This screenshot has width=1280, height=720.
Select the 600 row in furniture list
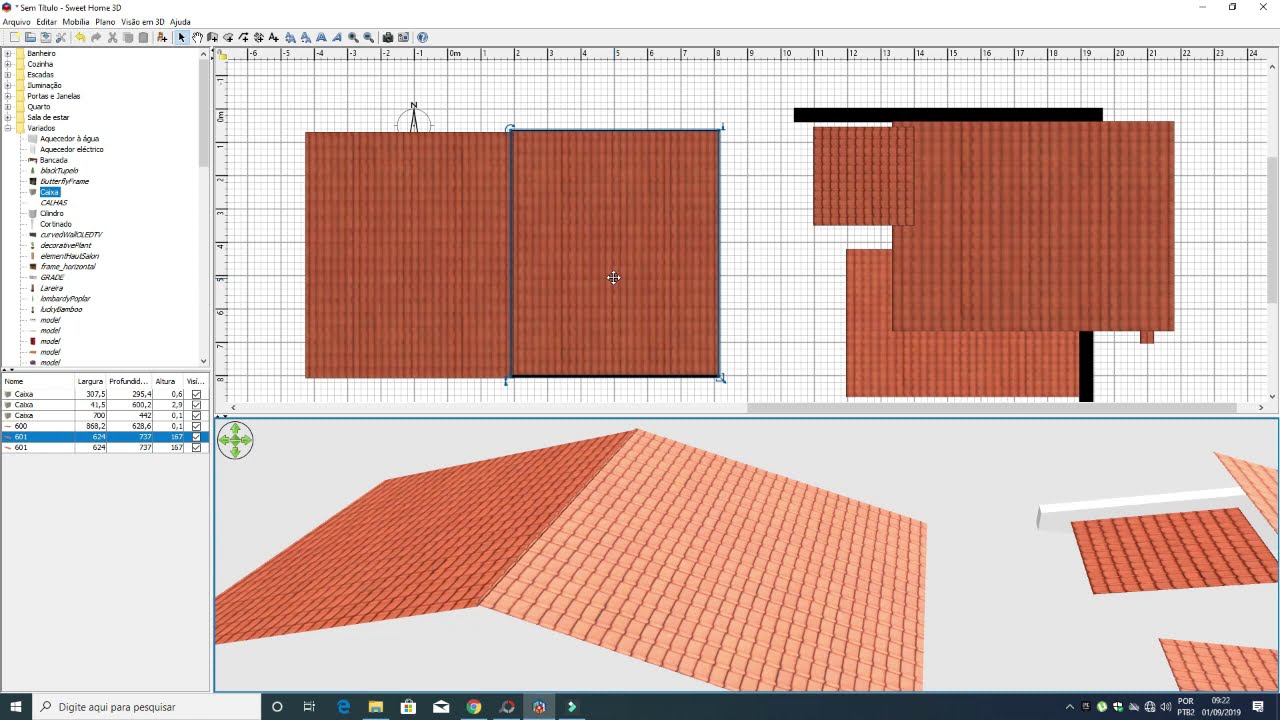tap(105, 426)
